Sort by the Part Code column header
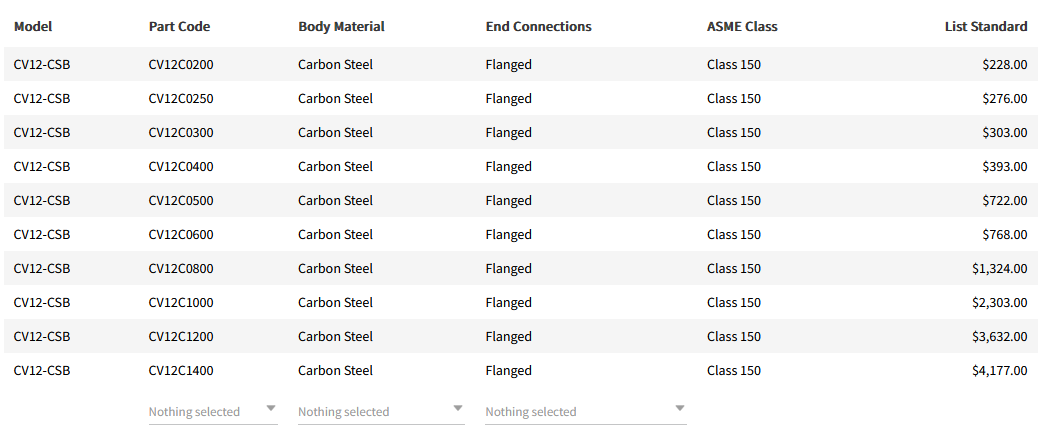The width and height of the screenshot is (1040, 441). pyautogui.click(x=179, y=27)
